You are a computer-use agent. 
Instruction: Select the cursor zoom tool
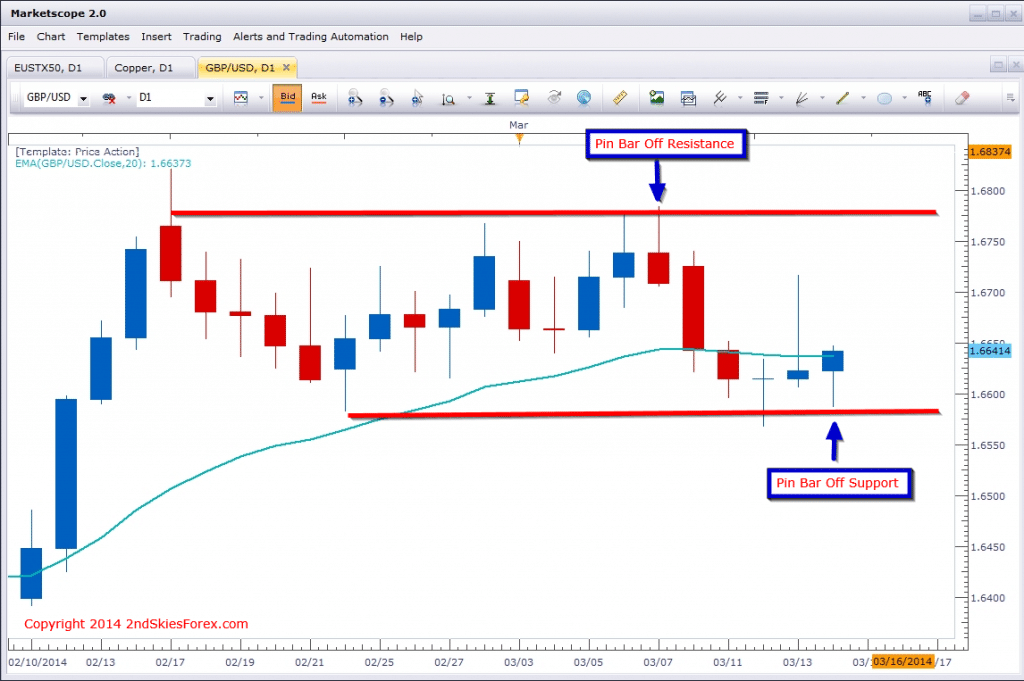(x=417, y=98)
